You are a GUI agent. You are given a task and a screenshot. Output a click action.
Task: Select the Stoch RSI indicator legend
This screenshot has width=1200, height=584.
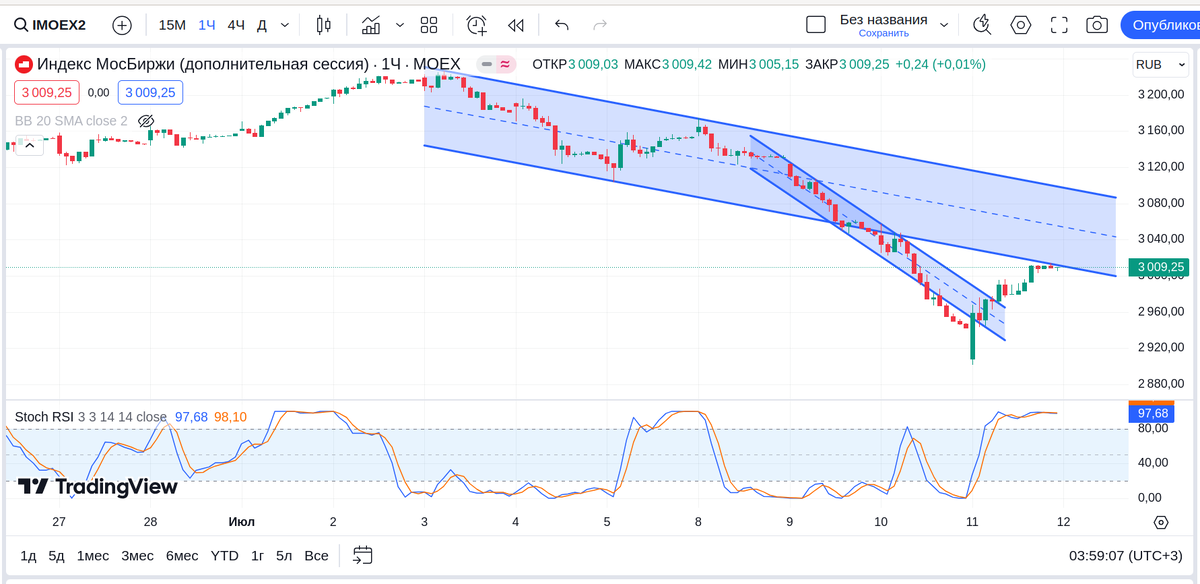(91, 417)
